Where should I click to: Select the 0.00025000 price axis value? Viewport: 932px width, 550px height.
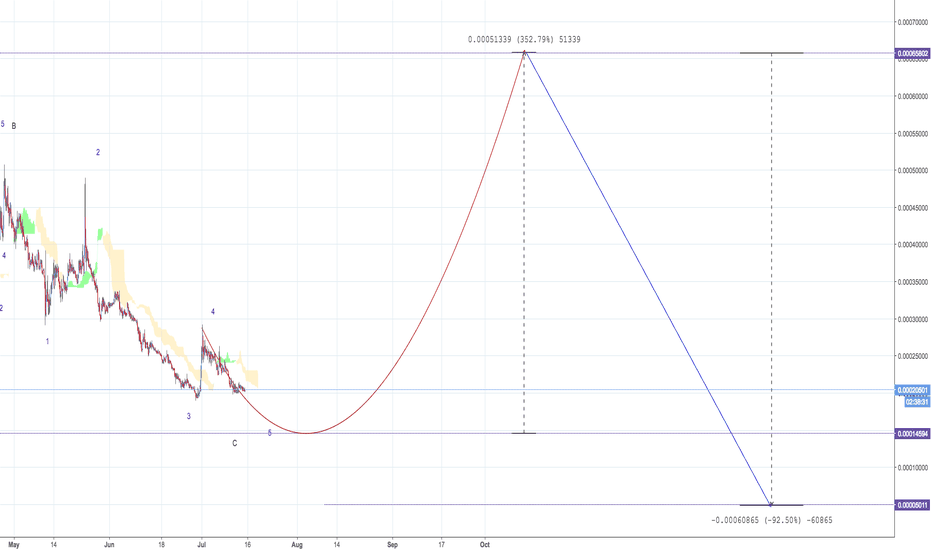(912, 356)
